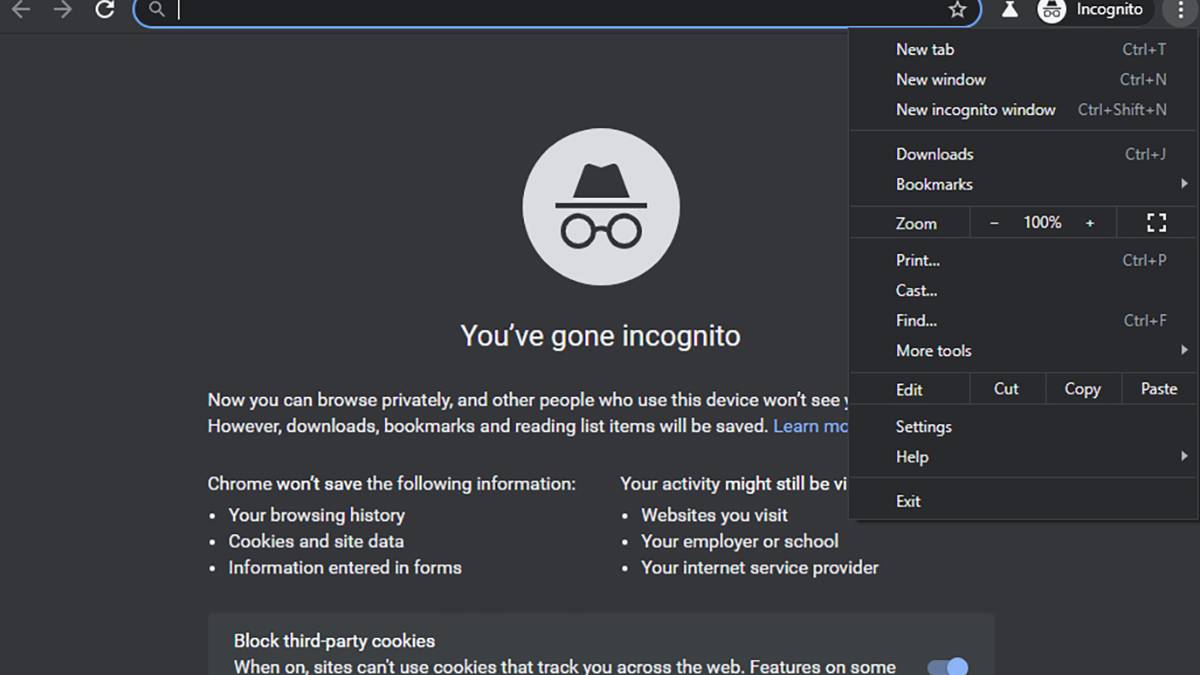
Task: Open Downloads from the menu
Action: coord(1024,154)
